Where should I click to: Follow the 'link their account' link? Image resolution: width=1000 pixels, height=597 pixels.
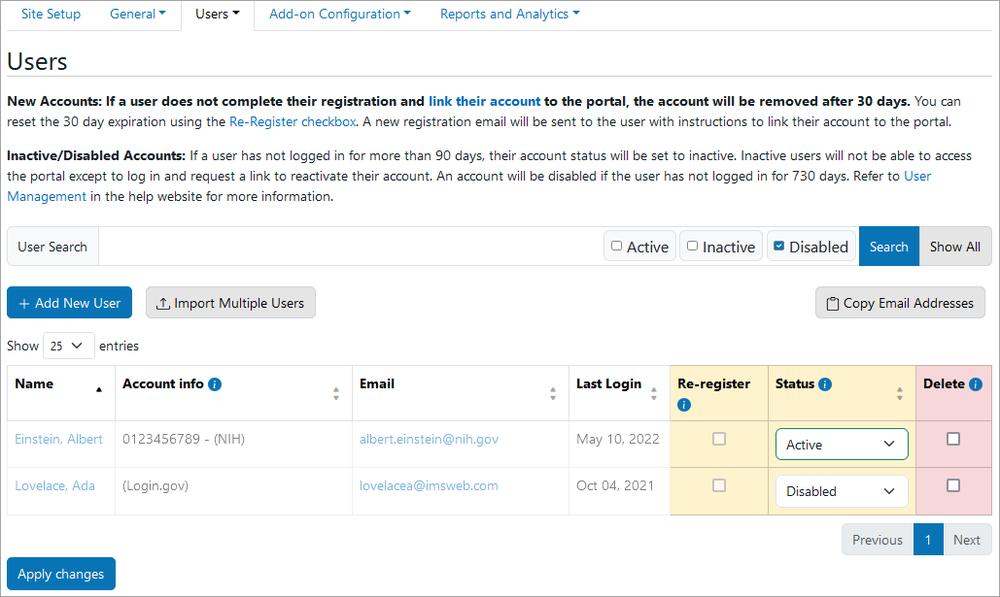pyautogui.click(x=484, y=101)
